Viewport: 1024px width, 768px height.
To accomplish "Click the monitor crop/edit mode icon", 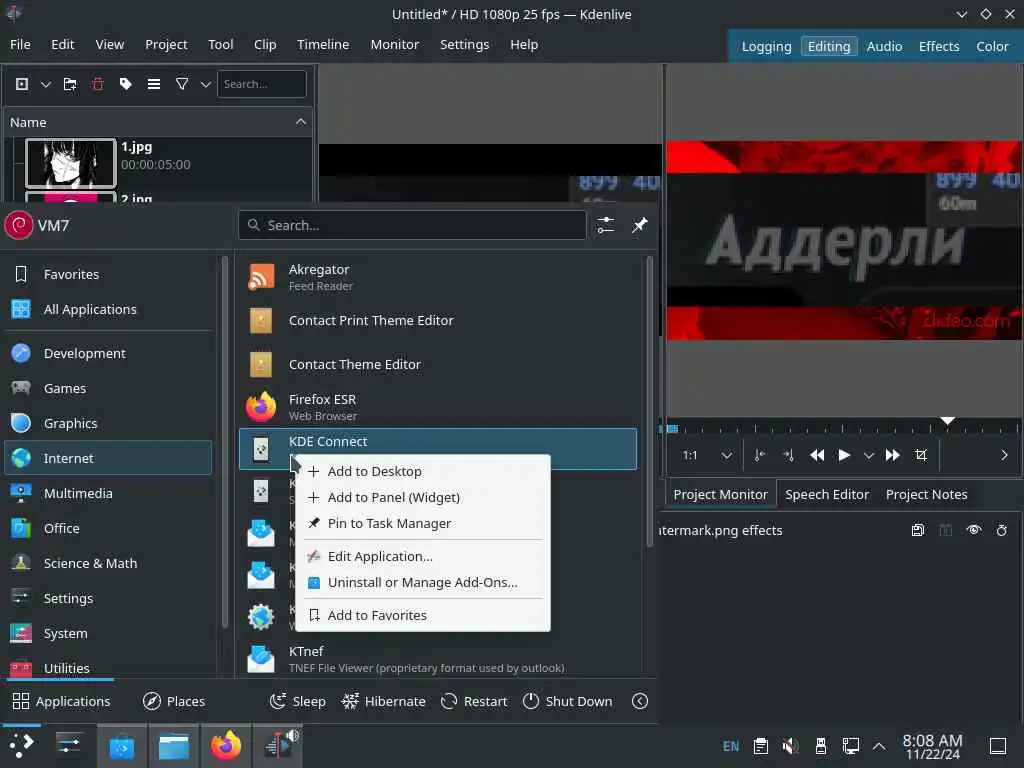I will point(921,455).
